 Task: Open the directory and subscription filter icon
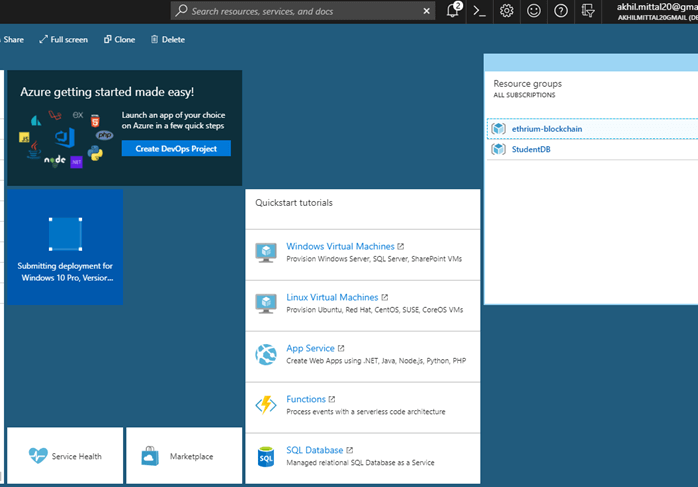point(588,11)
